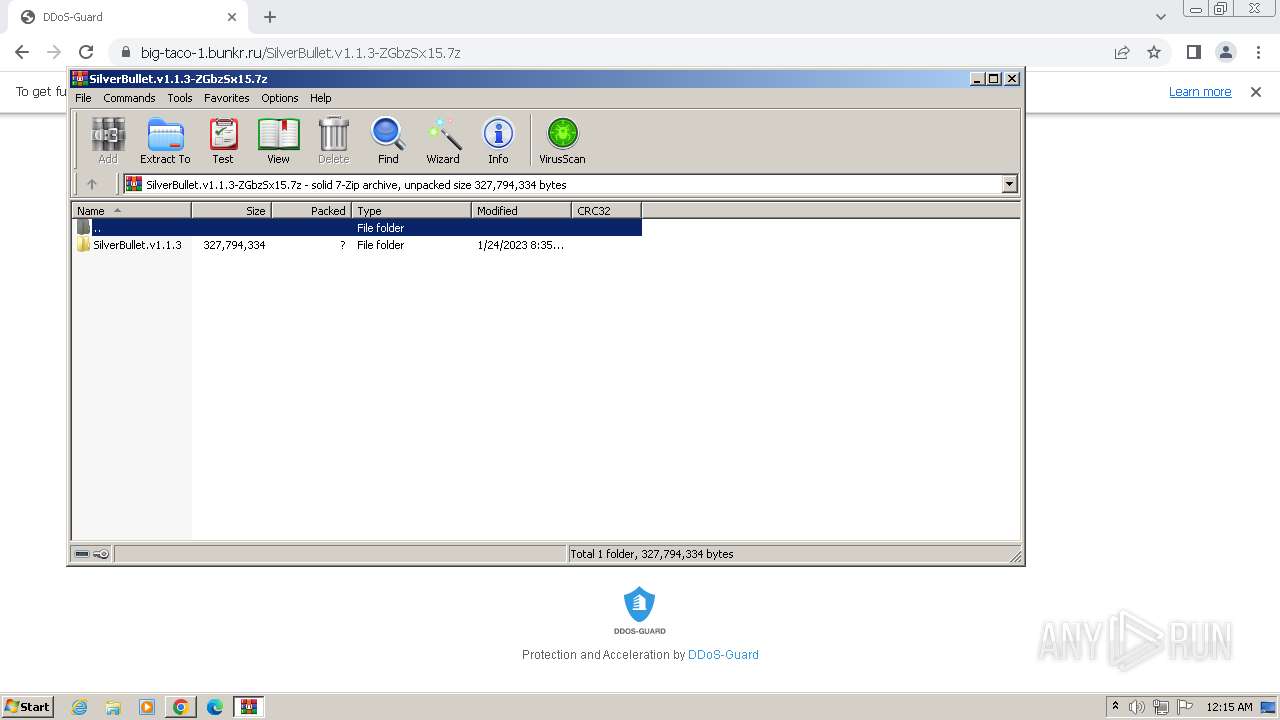Sort by the Type column header

click(x=412, y=210)
